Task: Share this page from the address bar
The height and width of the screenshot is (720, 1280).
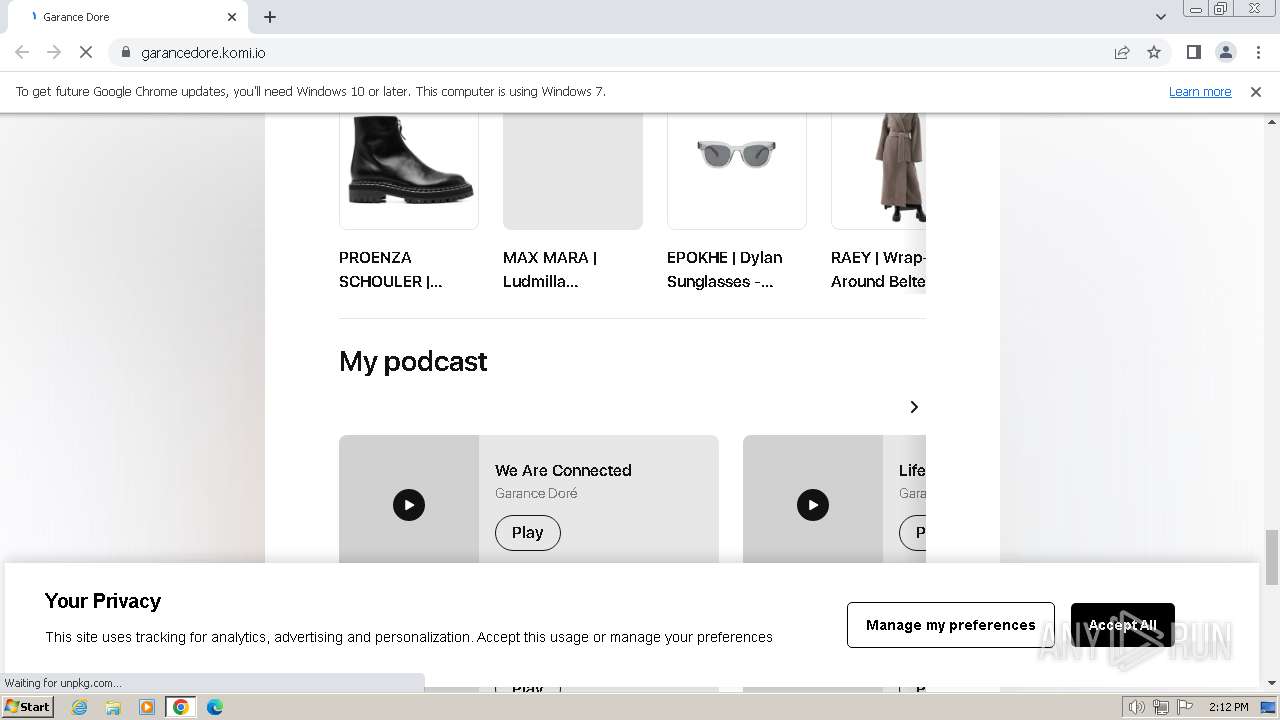Action: 1122,53
